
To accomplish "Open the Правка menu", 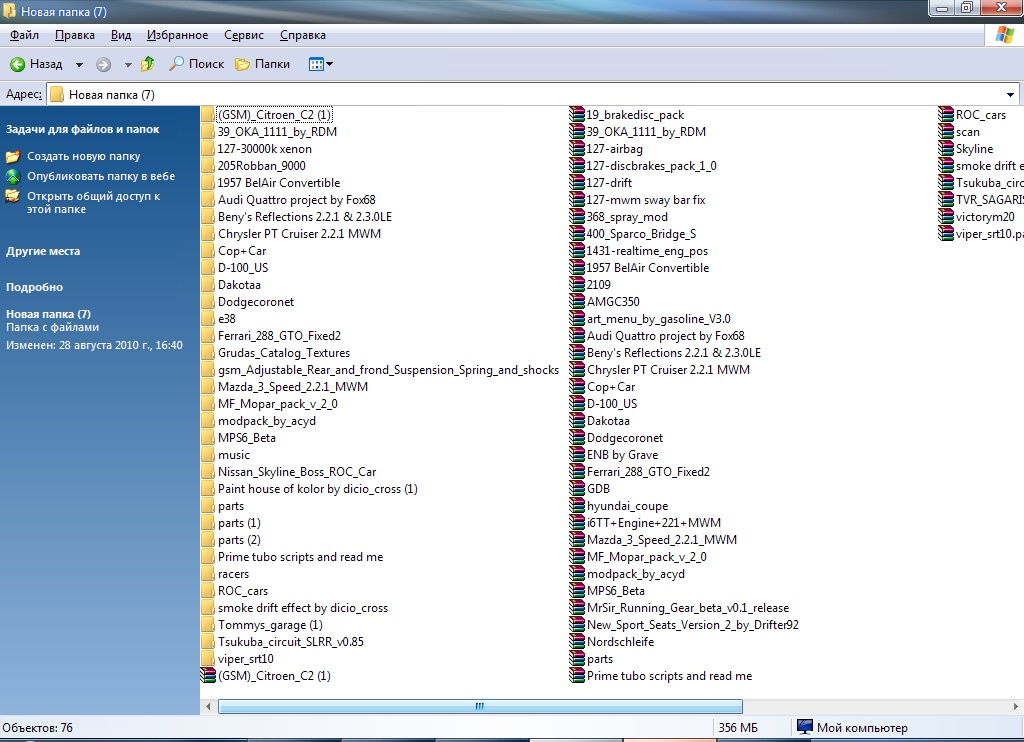I will [x=74, y=35].
